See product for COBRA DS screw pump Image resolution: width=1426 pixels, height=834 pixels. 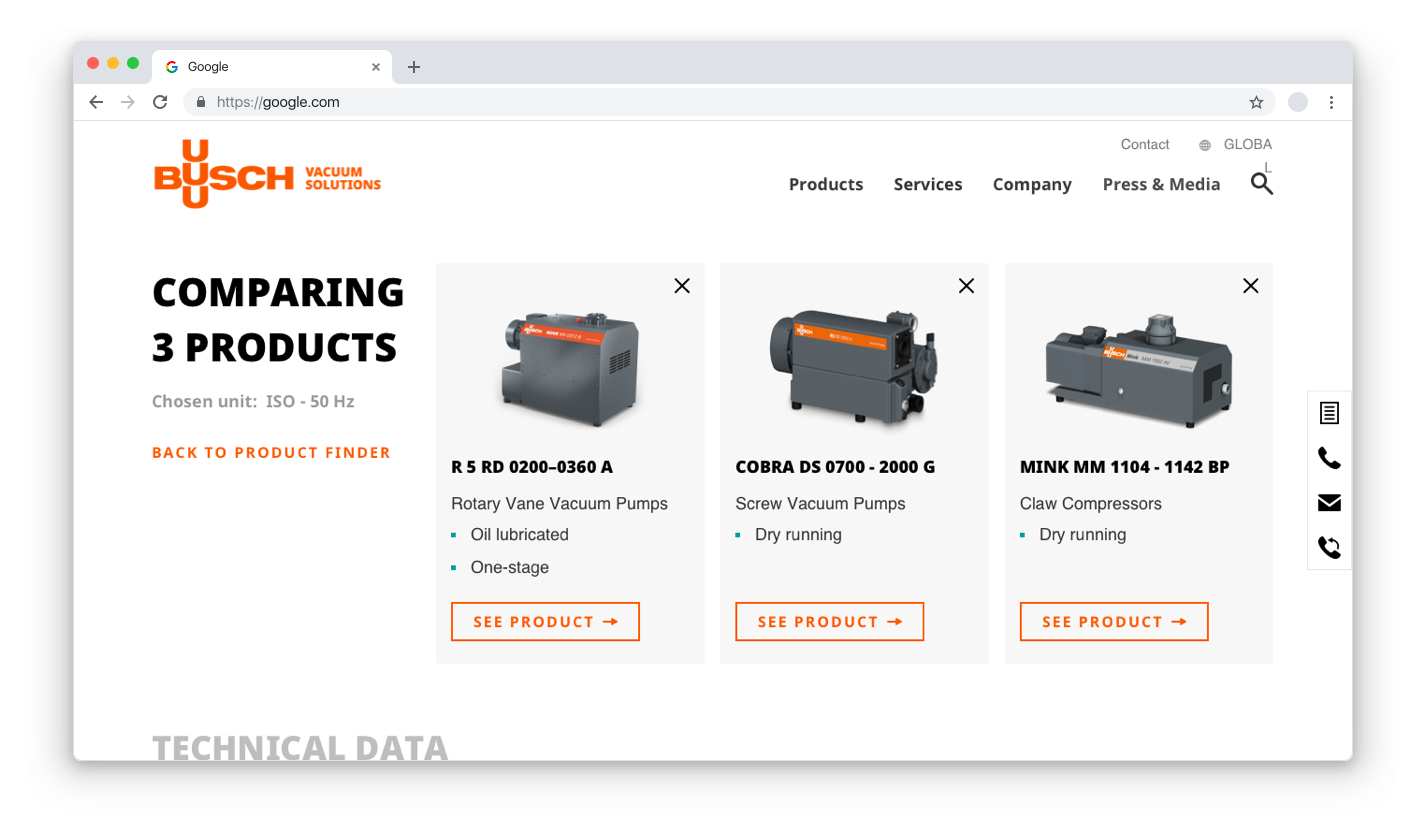coord(830,621)
